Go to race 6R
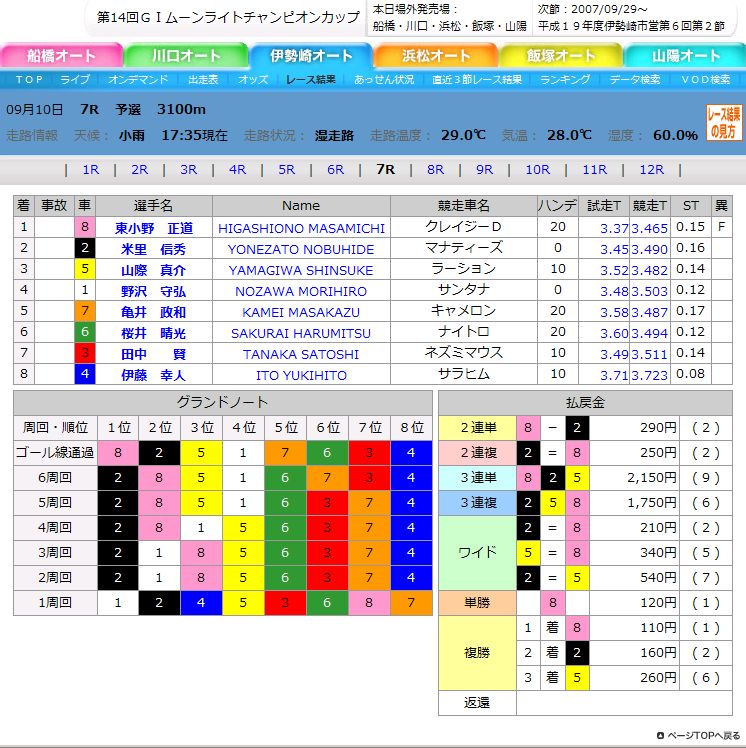Viewport: 746px width, 748px height. [x=335, y=169]
